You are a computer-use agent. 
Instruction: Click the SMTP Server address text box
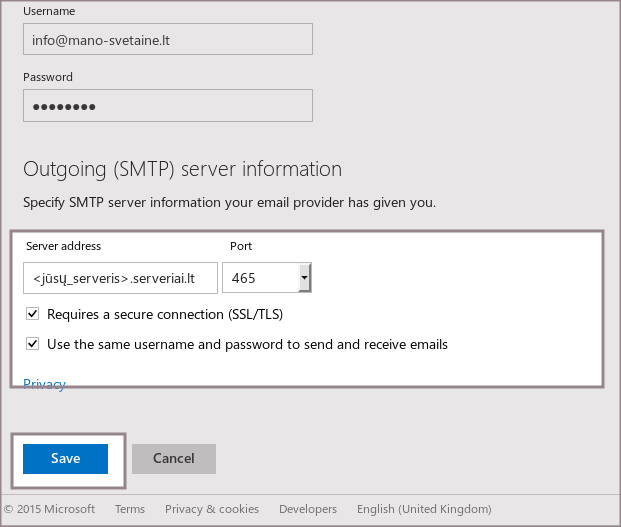pos(120,279)
